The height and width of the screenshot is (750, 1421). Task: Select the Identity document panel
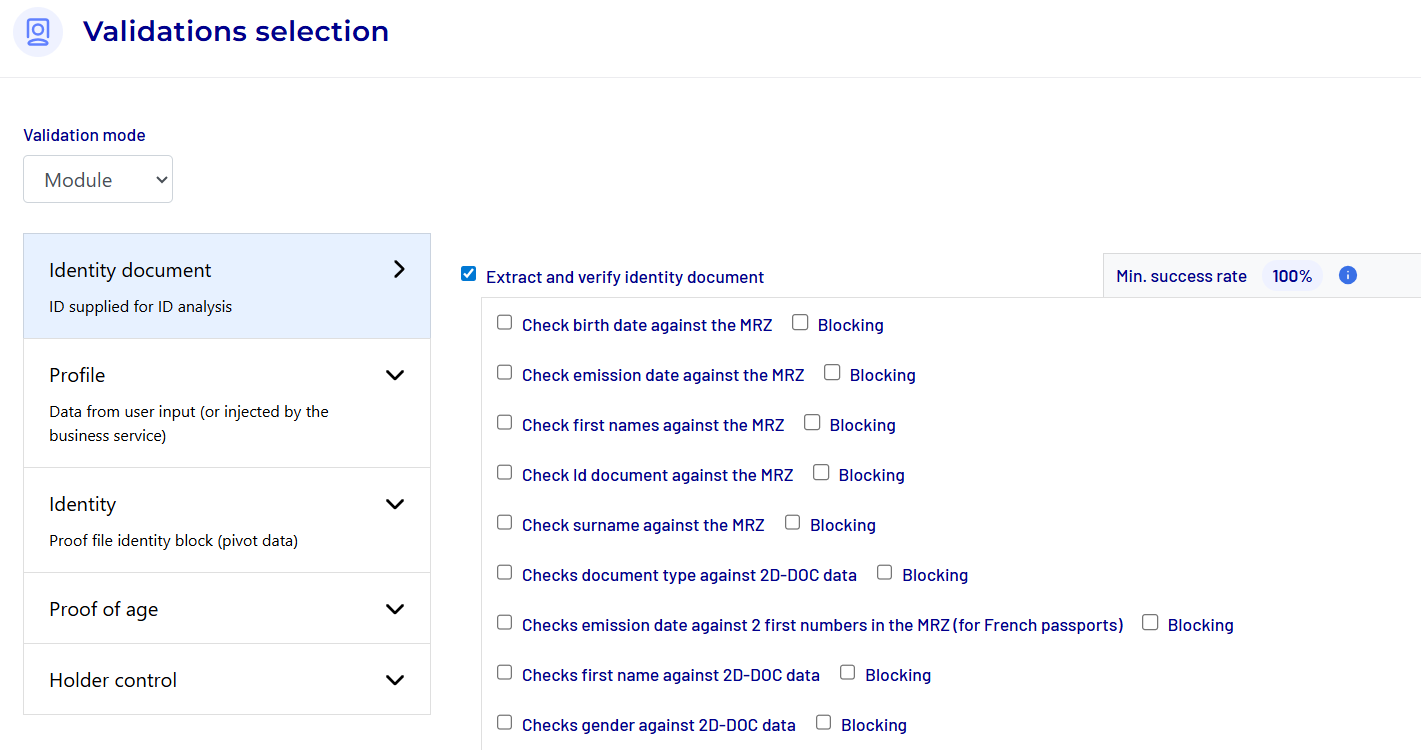(227, 286)
